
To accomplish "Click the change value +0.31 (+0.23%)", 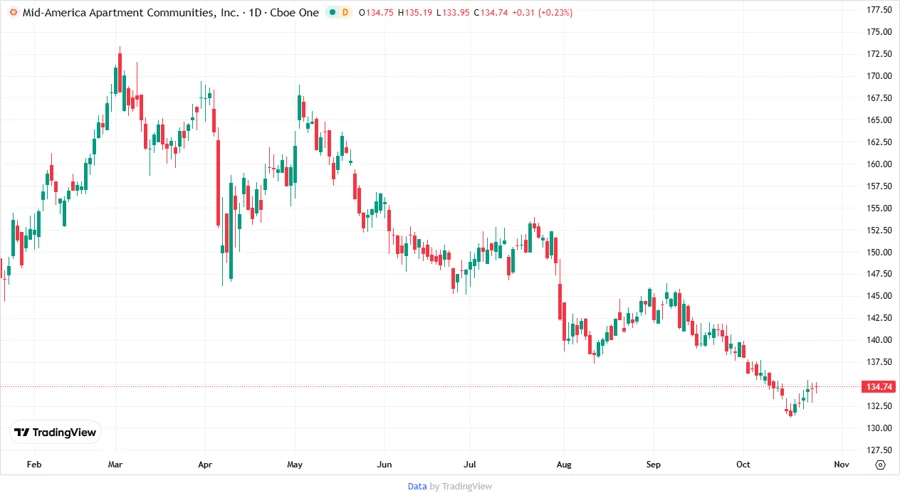I will 542,12.
